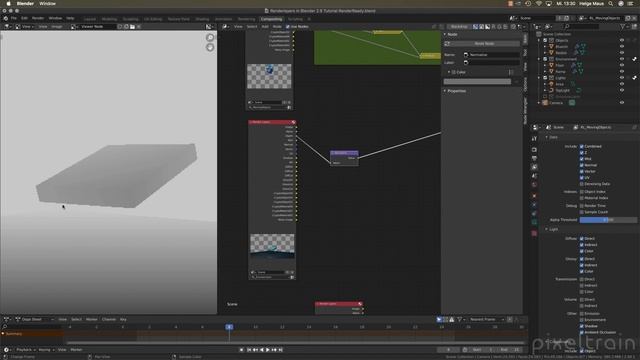Image resolution: width=640 pixels, height=360 pixels.
Task: Click the Wi-Fi status icon
Action: 539,3
